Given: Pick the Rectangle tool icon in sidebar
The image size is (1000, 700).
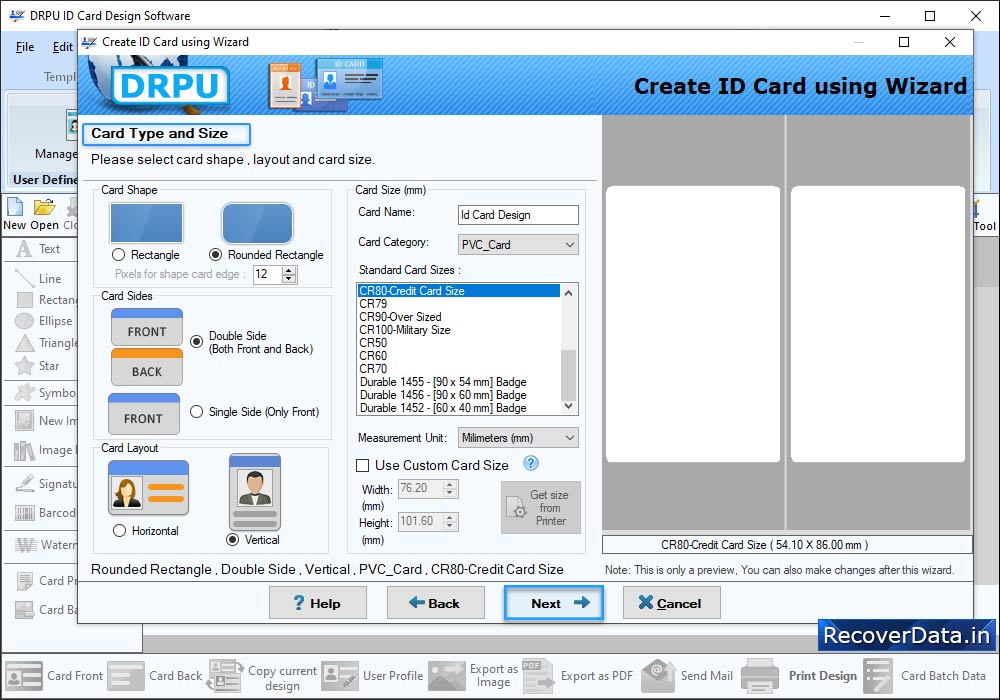Looking at the screenshot, I should tap(24, 300).
